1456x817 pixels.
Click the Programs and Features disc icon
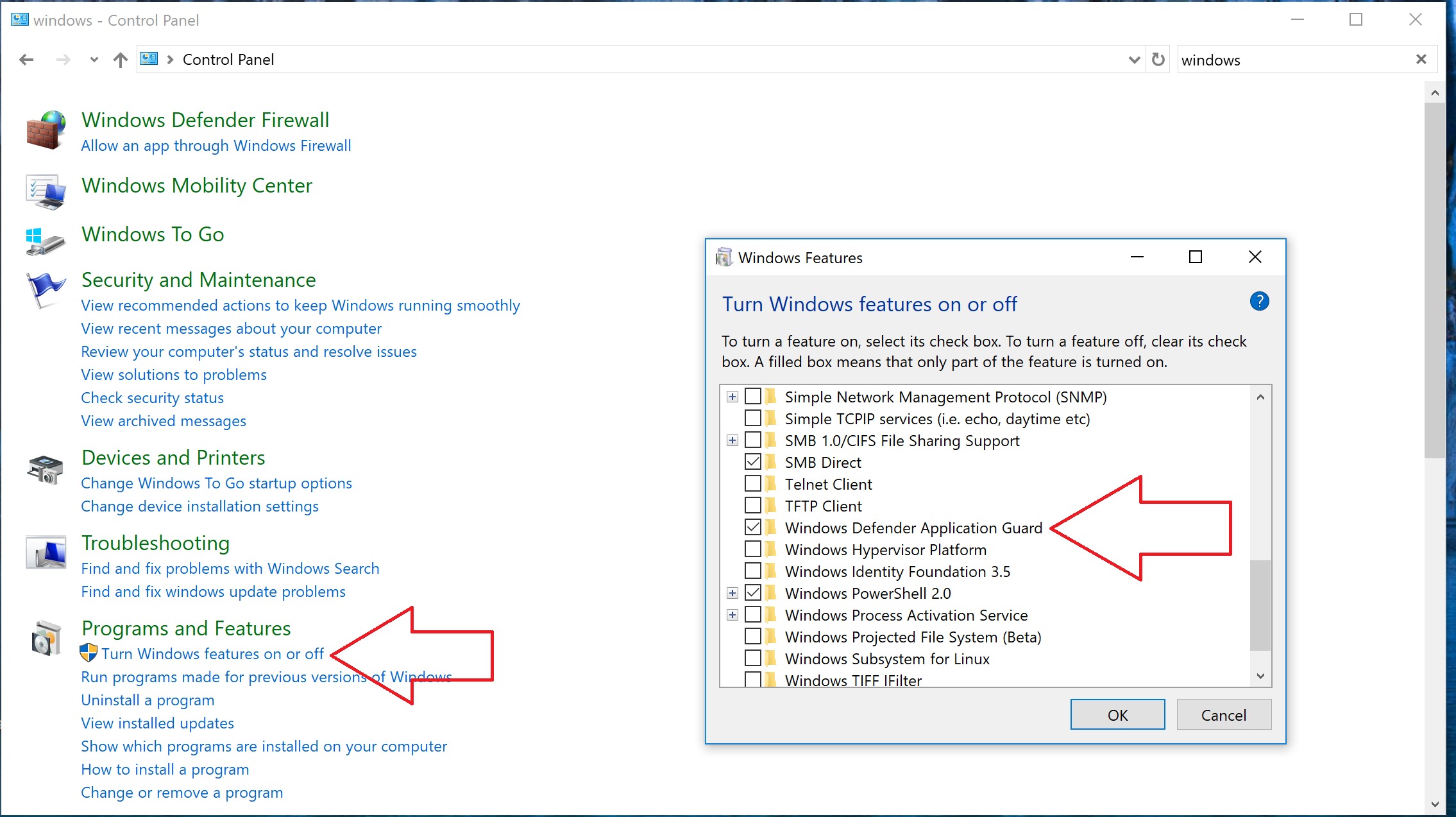(46, 639)
